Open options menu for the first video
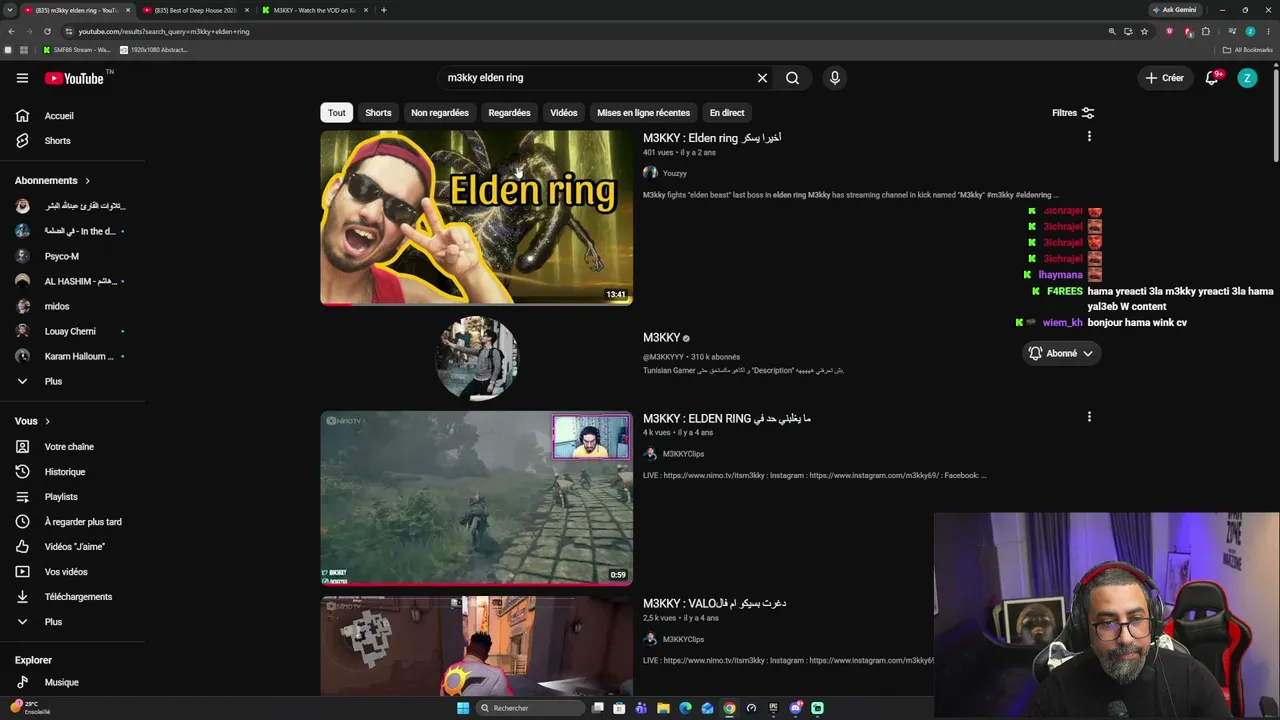Viewport: 1280px width, 720px height. 1089,136
